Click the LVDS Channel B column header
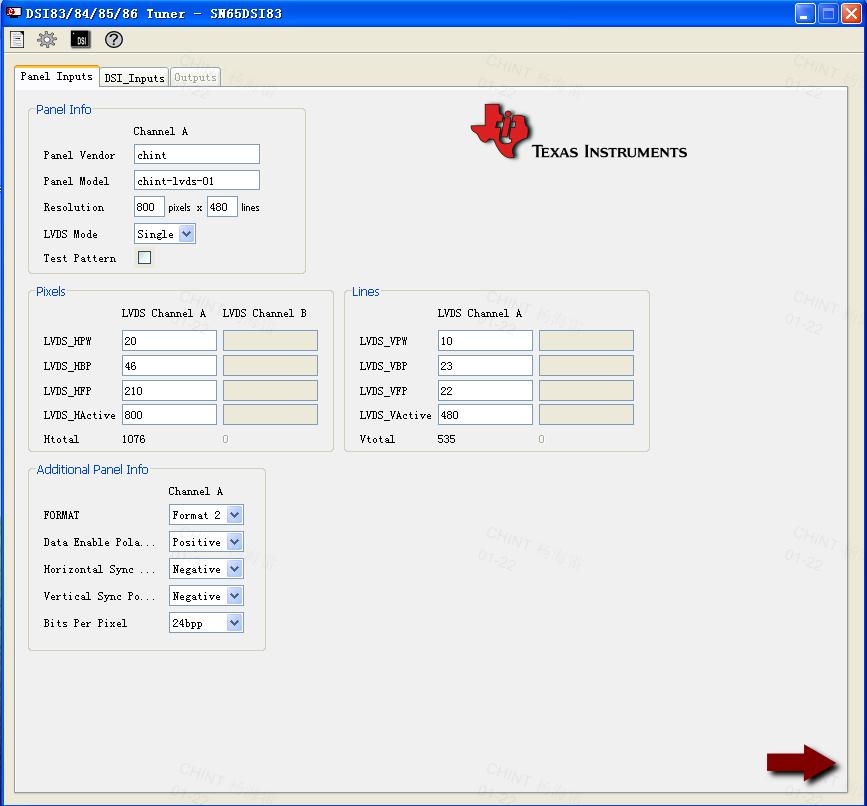The width and height of the screenshot is (867, 806). click(x=265, y=313)
